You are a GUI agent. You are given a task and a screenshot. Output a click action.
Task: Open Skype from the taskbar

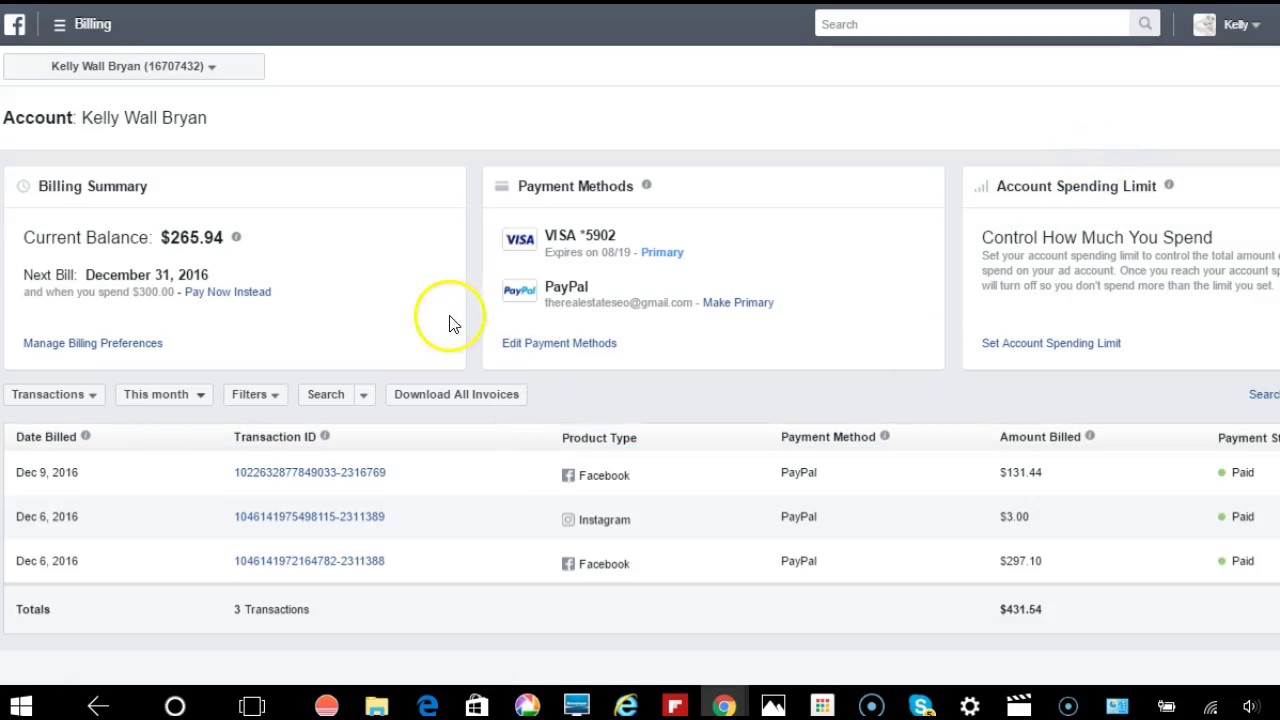(921, 706)
